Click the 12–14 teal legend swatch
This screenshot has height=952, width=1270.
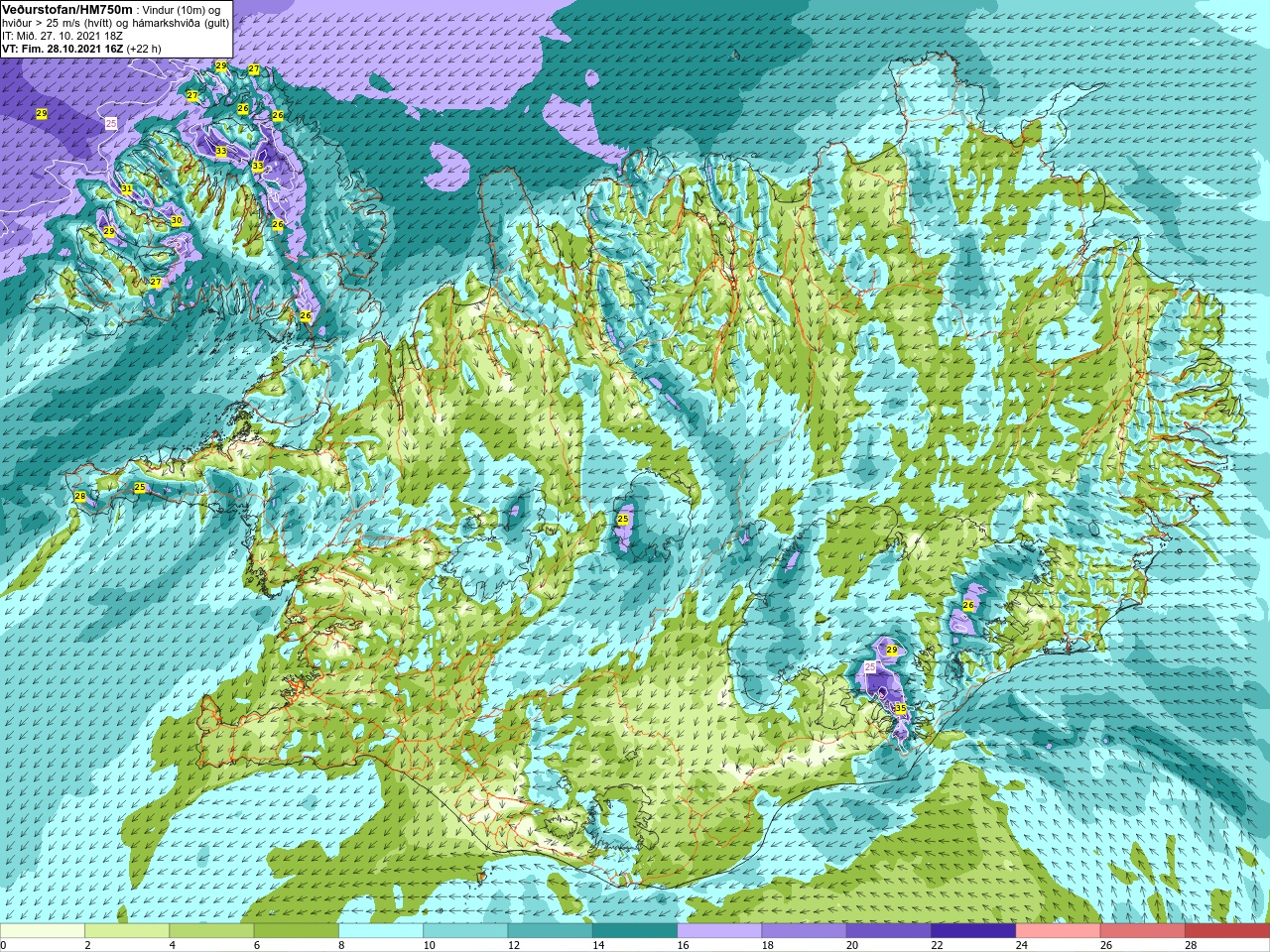point(550,931)
